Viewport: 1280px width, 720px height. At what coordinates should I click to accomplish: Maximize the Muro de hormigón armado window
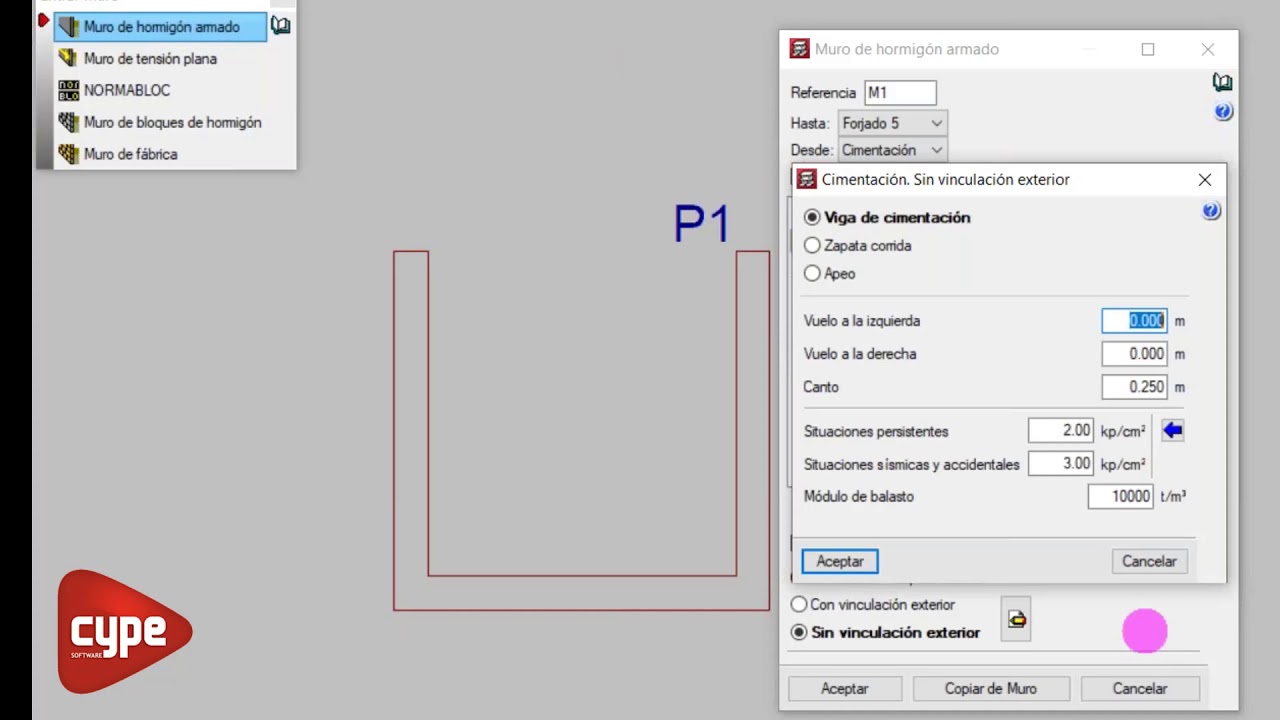pyautogui.click(x=1148, y=49)
